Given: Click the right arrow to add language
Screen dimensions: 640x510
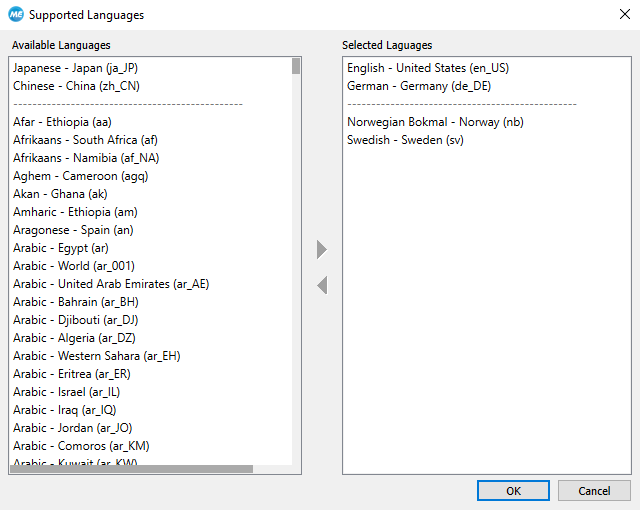Looking at the screenshot, I should coord(322,249).
